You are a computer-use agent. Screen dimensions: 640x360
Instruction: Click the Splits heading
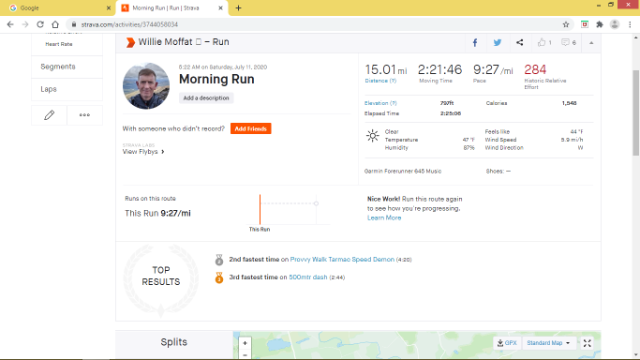tap(174, 342)
